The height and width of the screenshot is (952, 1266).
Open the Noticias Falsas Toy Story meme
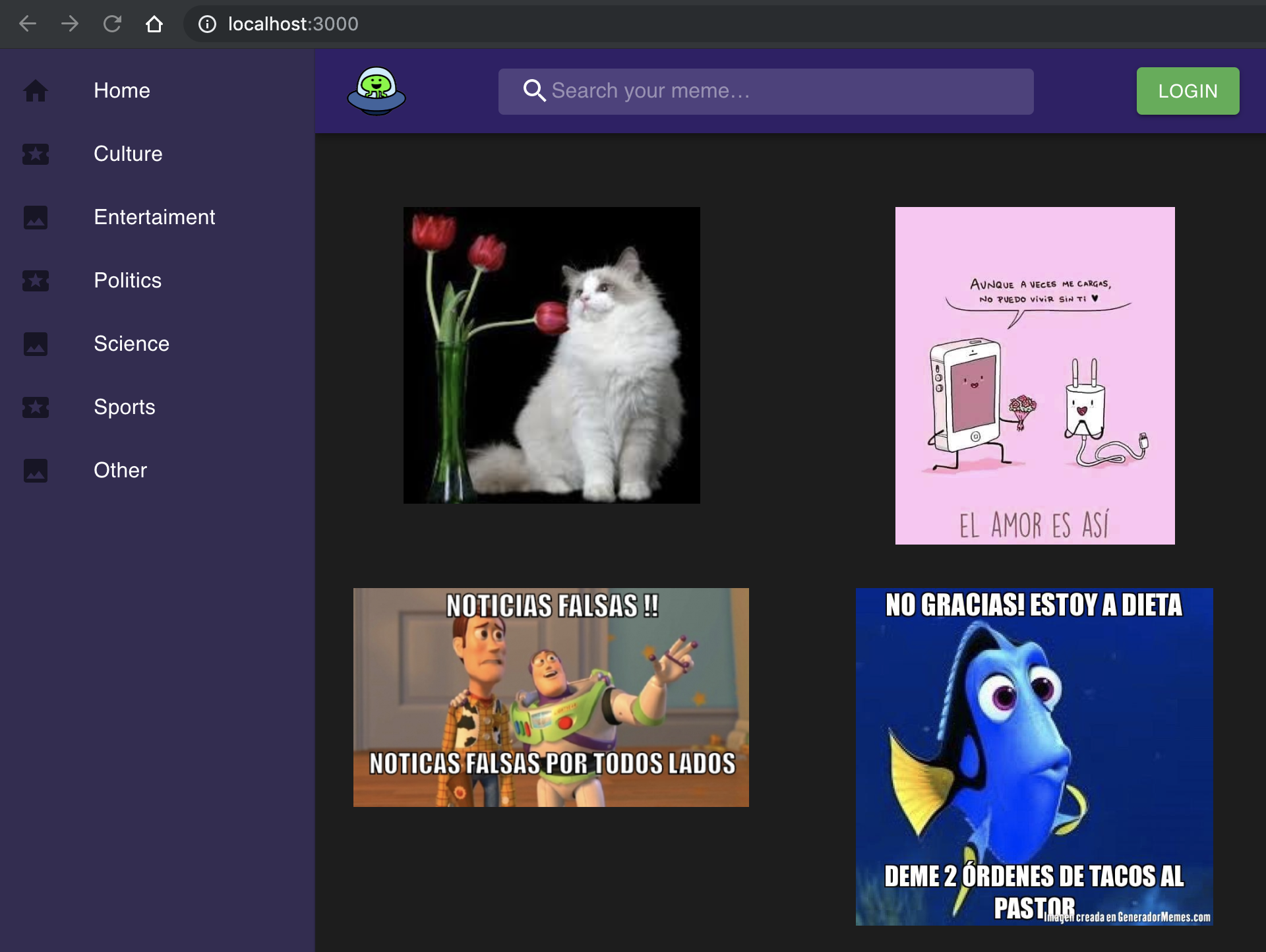[x=551, y=697]
